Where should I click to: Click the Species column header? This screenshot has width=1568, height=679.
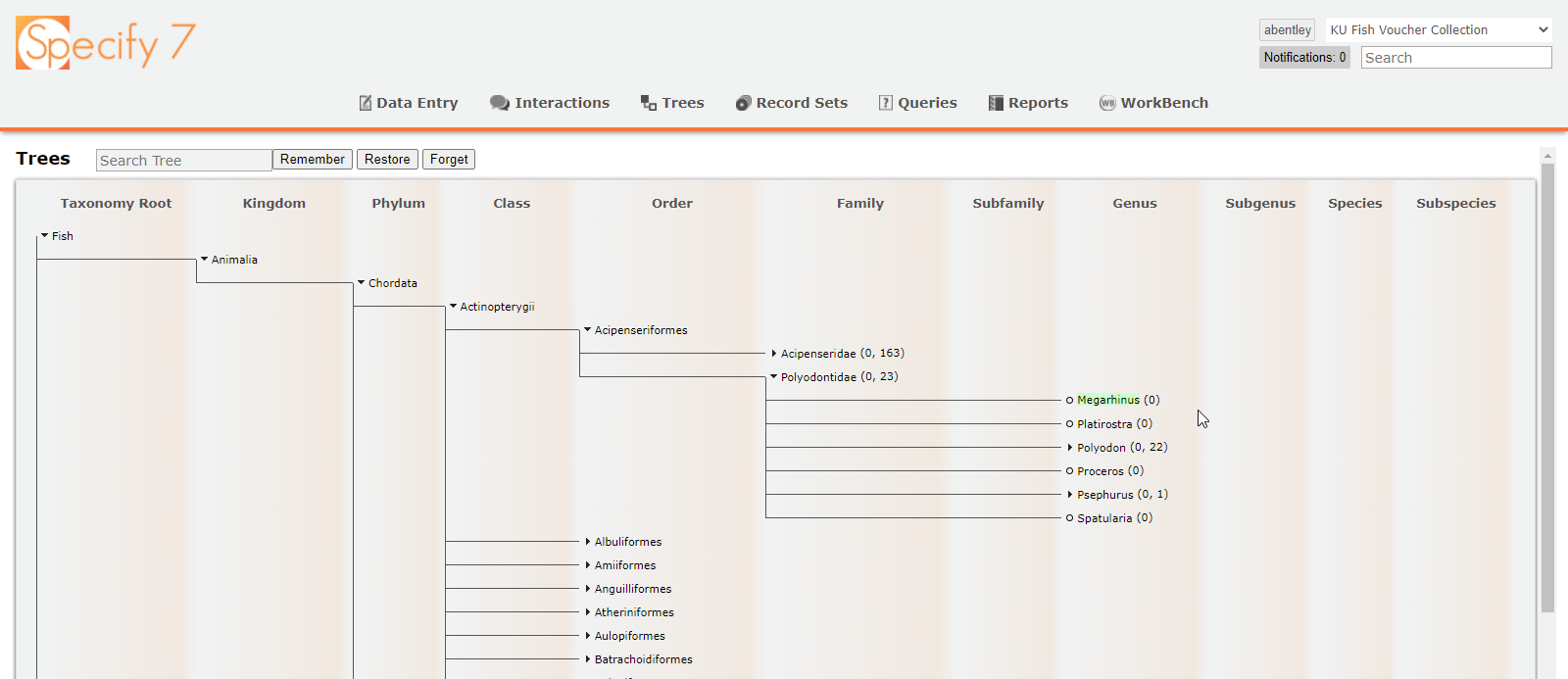pyautogui.click(x=1355, y=204)
